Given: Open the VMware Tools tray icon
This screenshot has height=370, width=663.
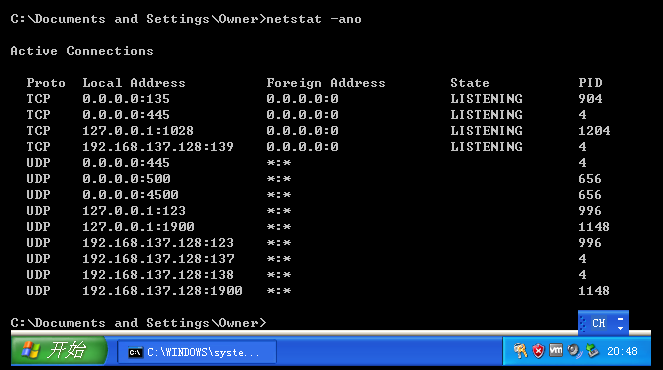Looking at the screenshot, I should (x=556, y=350).
